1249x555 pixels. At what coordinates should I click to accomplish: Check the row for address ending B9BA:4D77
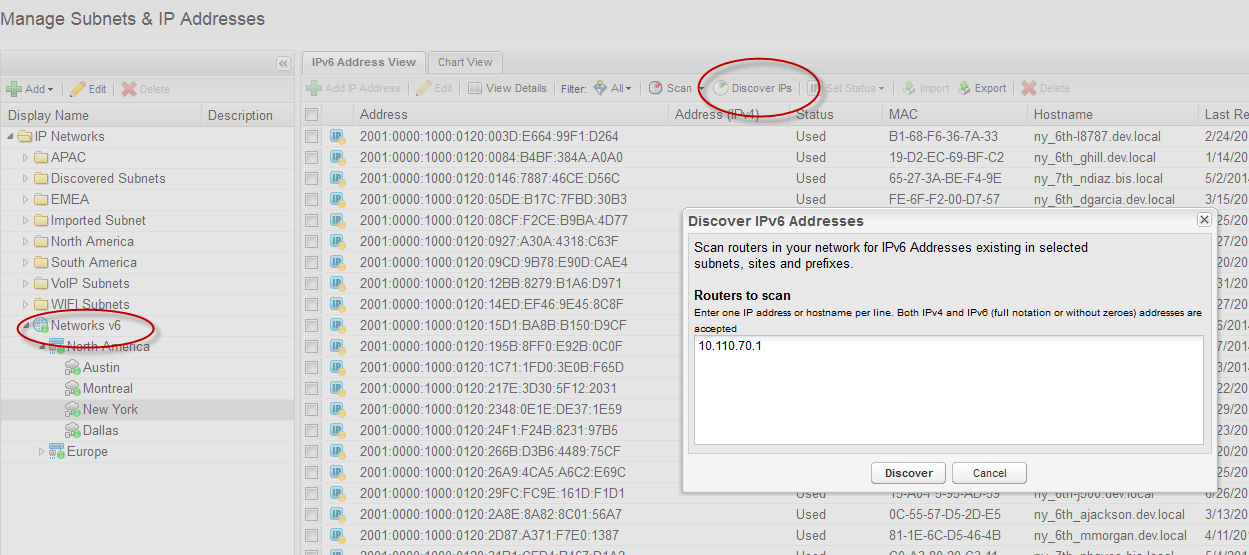[x=312, y=220]
